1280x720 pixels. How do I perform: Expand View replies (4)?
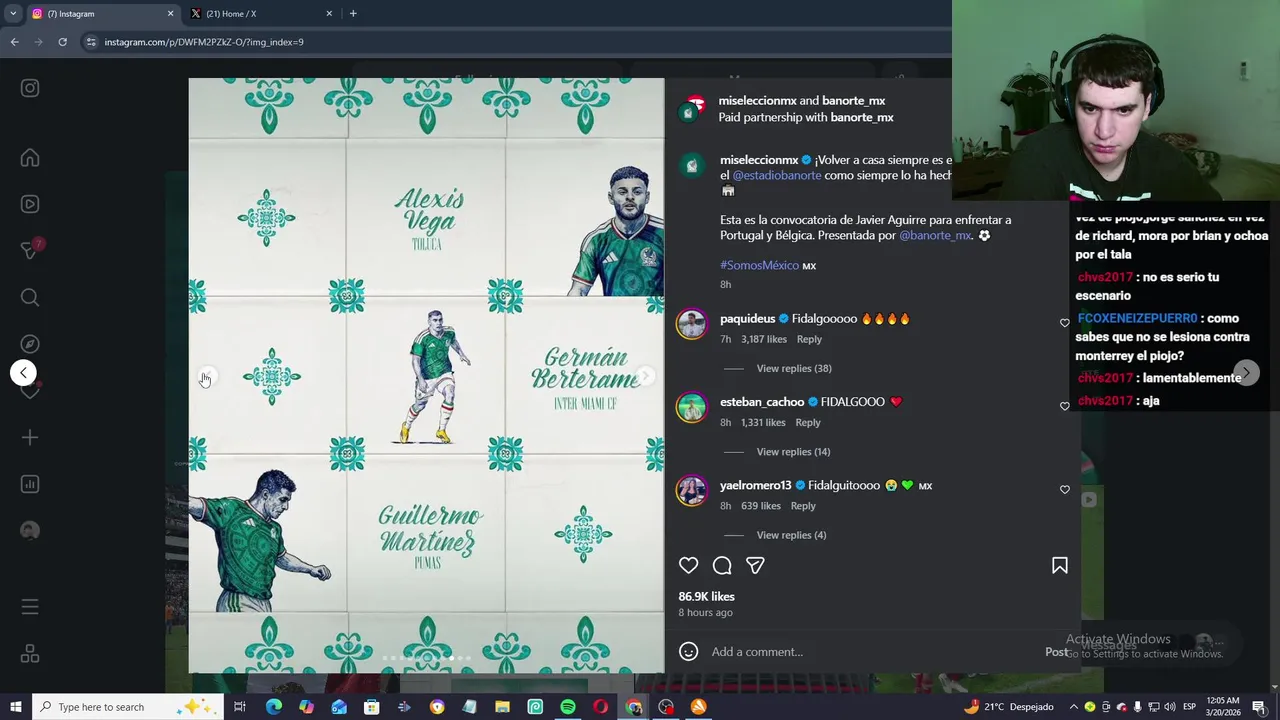point(791,535)
